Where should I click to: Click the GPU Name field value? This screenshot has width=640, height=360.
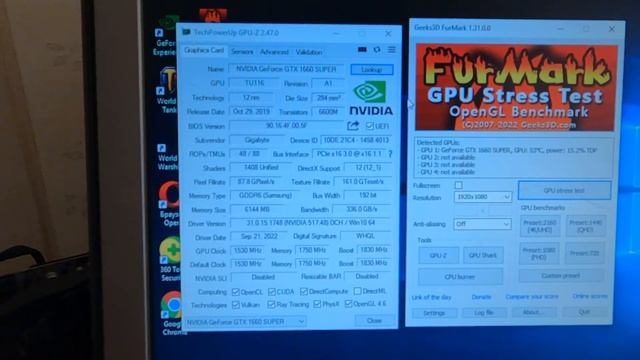pos(286,69)
